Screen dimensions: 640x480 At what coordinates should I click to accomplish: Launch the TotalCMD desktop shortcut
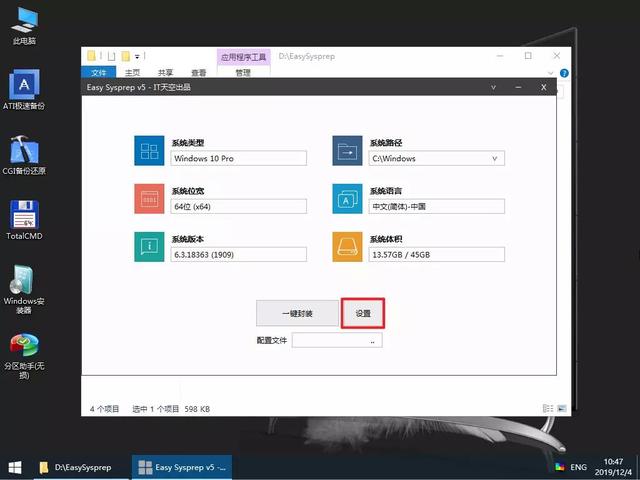point(24,220)
